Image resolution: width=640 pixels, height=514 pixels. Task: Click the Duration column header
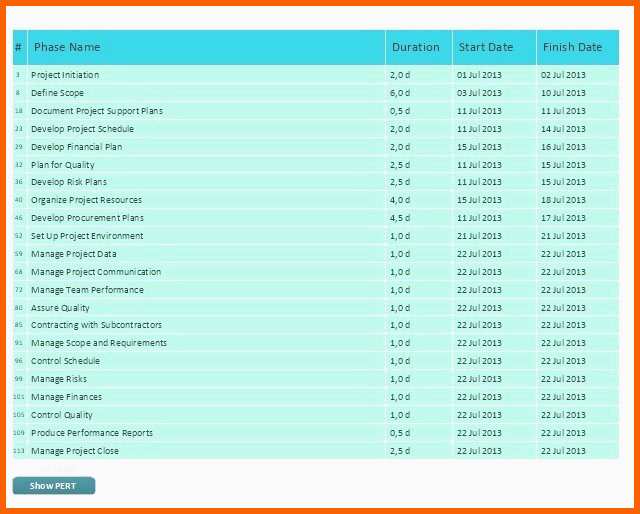(x=415, y=47)
